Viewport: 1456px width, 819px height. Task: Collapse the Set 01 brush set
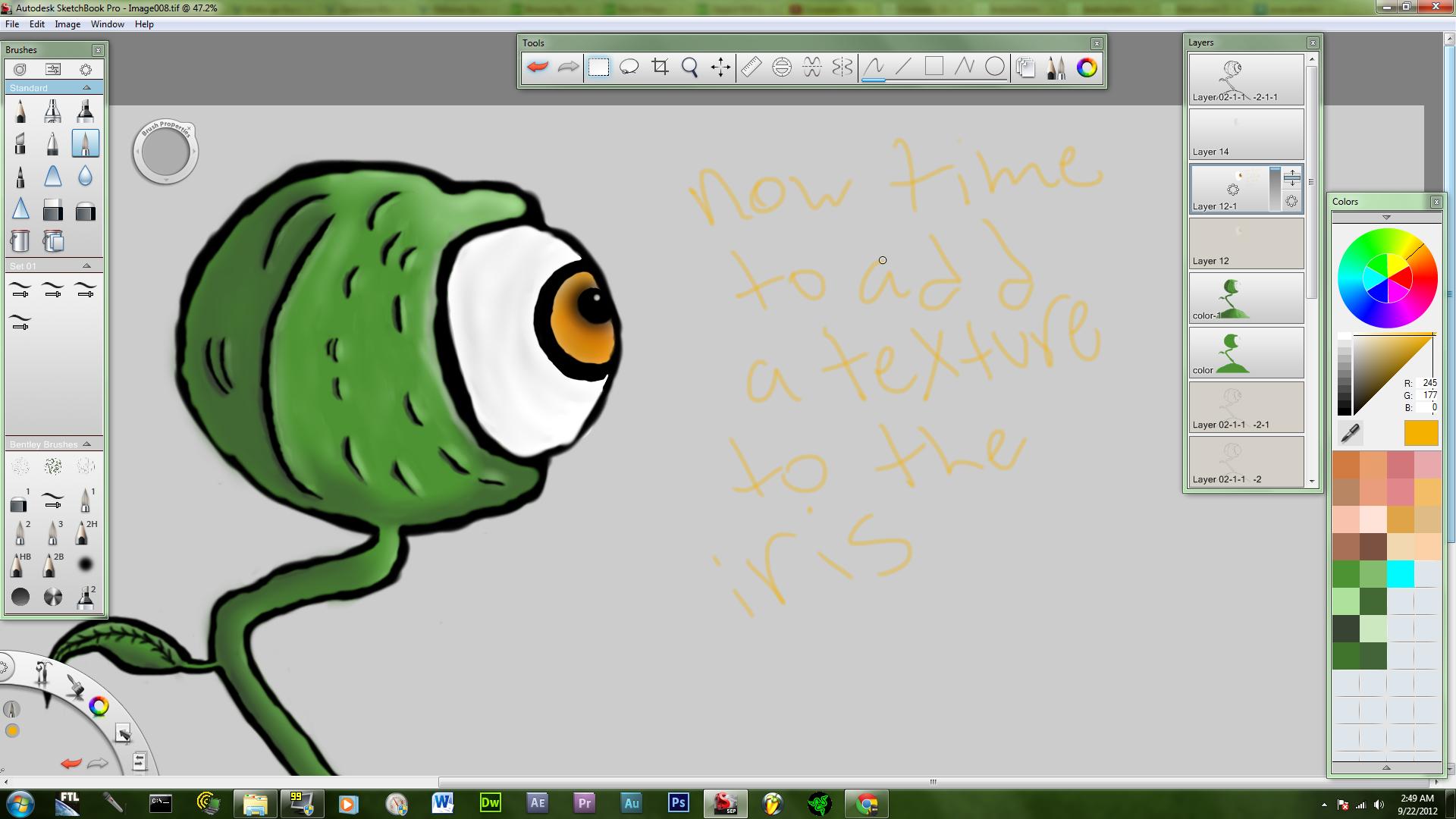[86, 266]
